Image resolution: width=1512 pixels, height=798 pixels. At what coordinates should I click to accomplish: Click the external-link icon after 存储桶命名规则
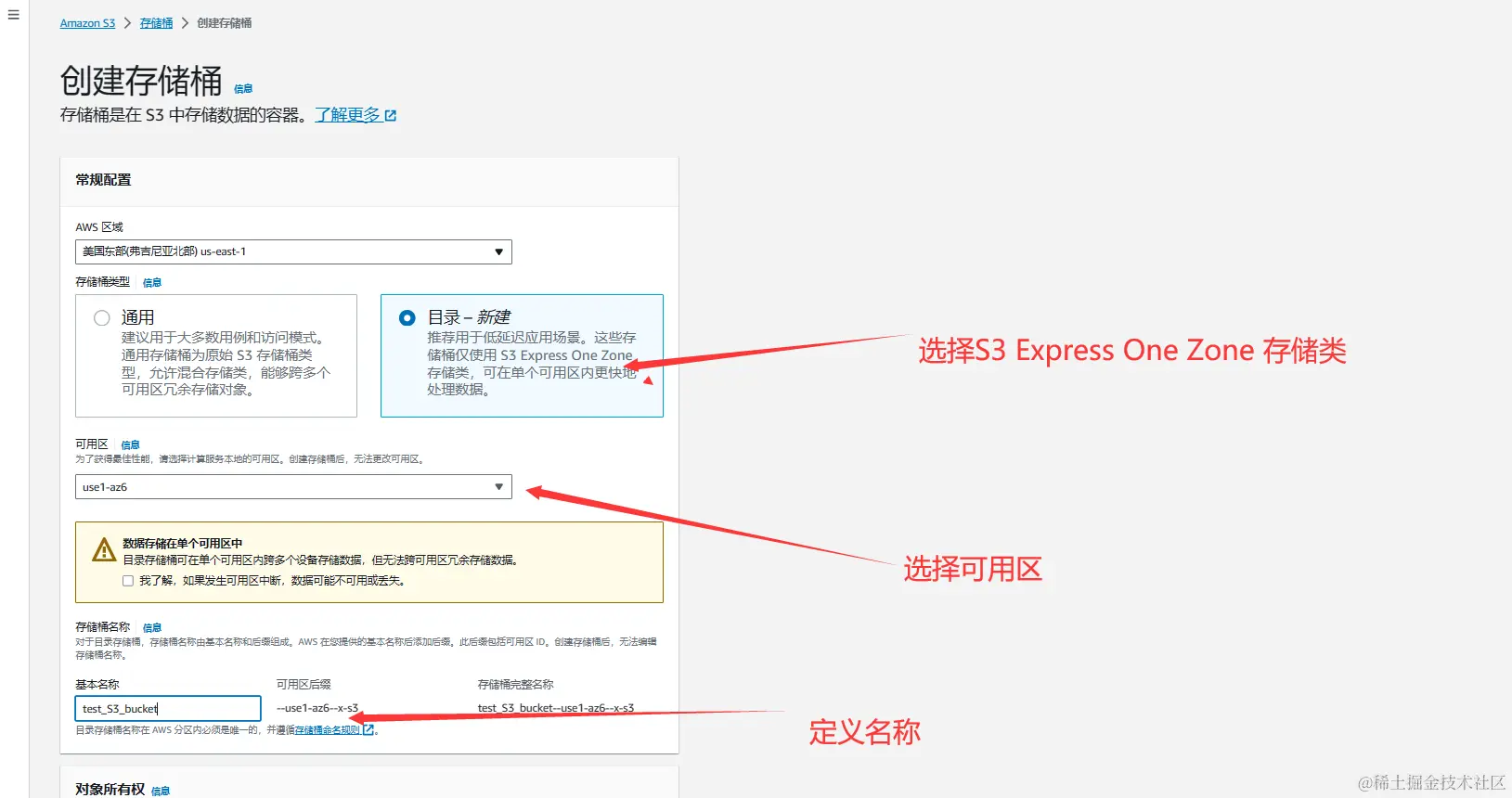click(x=368, y=730)
